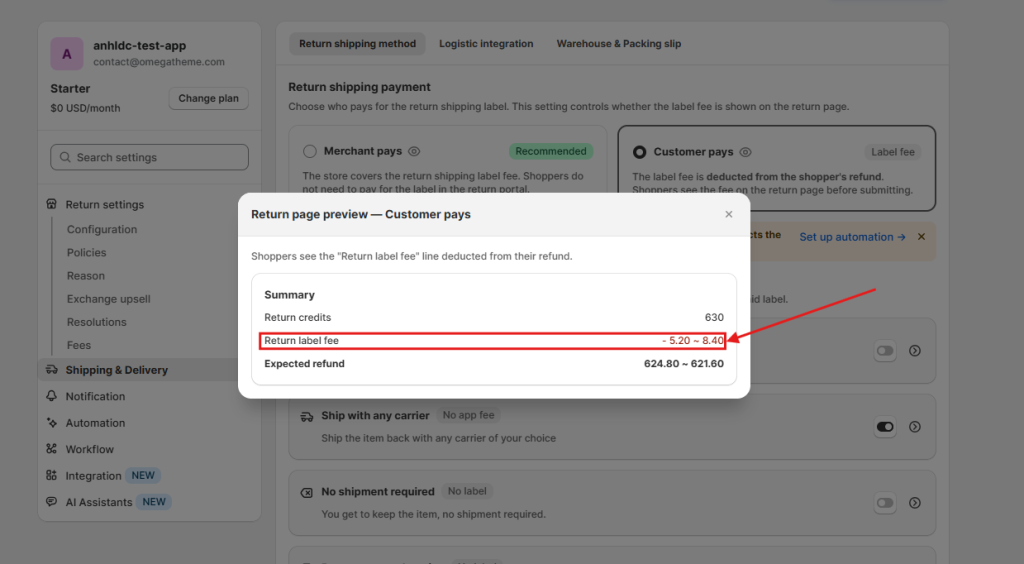1024x564 pixels.
Task: Open the Fees settings page
Action: coord(79,345)
